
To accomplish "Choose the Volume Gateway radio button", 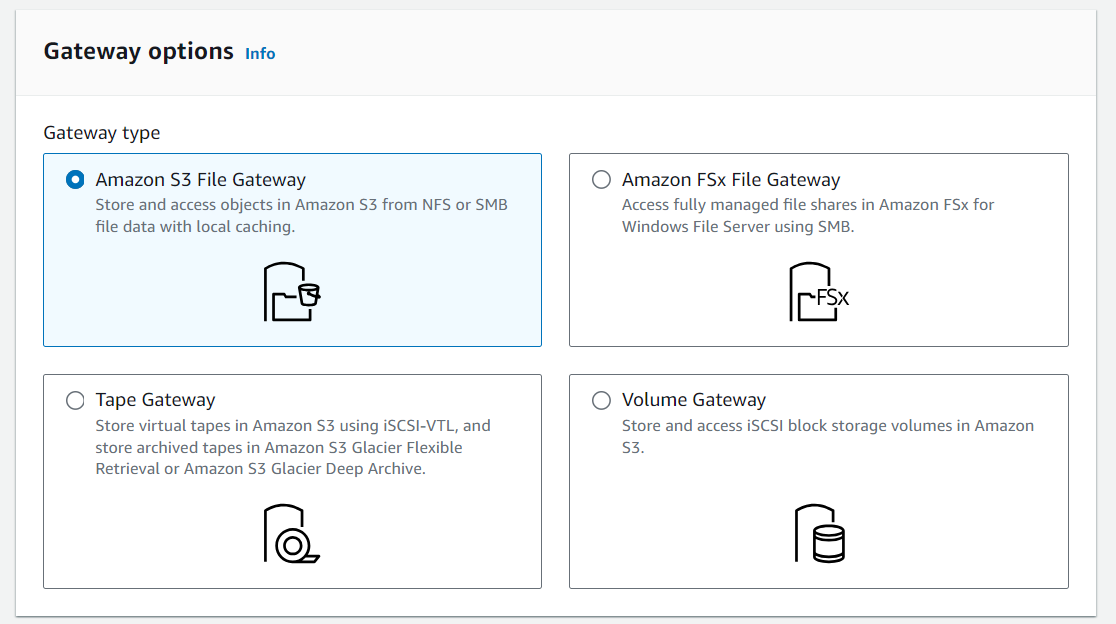I will click(x=601, y=400).
